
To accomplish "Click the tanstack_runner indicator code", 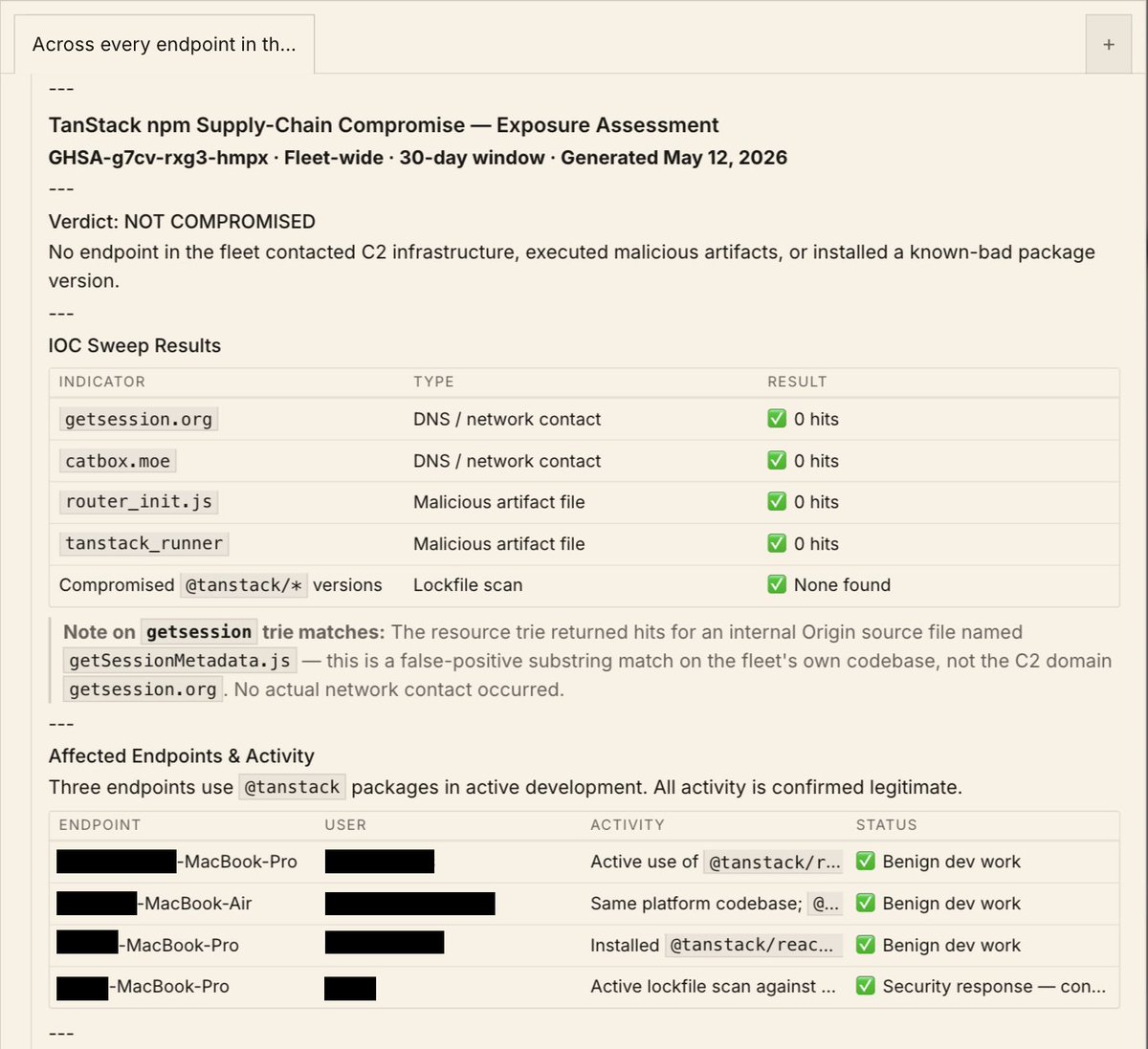I will (x=143, y=544).
